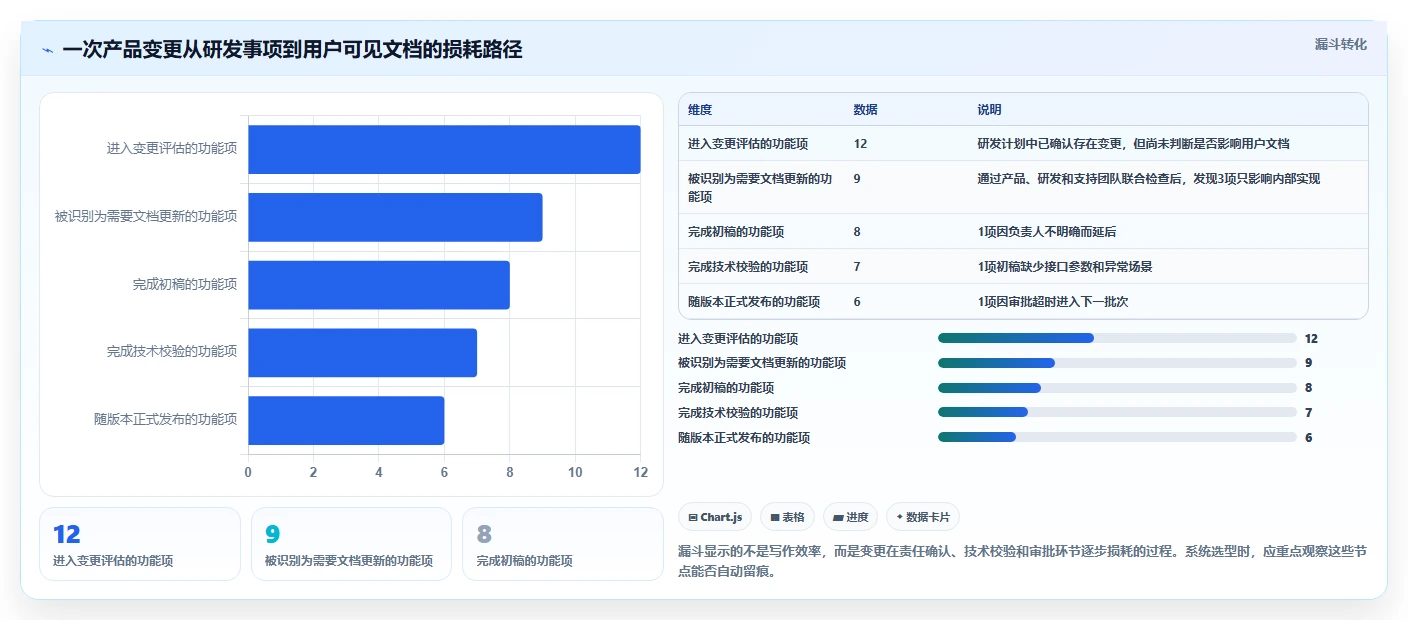Click the lightning icon beside the page title
The height and width of the screenshot is (620, 1408).
(48, 50)
